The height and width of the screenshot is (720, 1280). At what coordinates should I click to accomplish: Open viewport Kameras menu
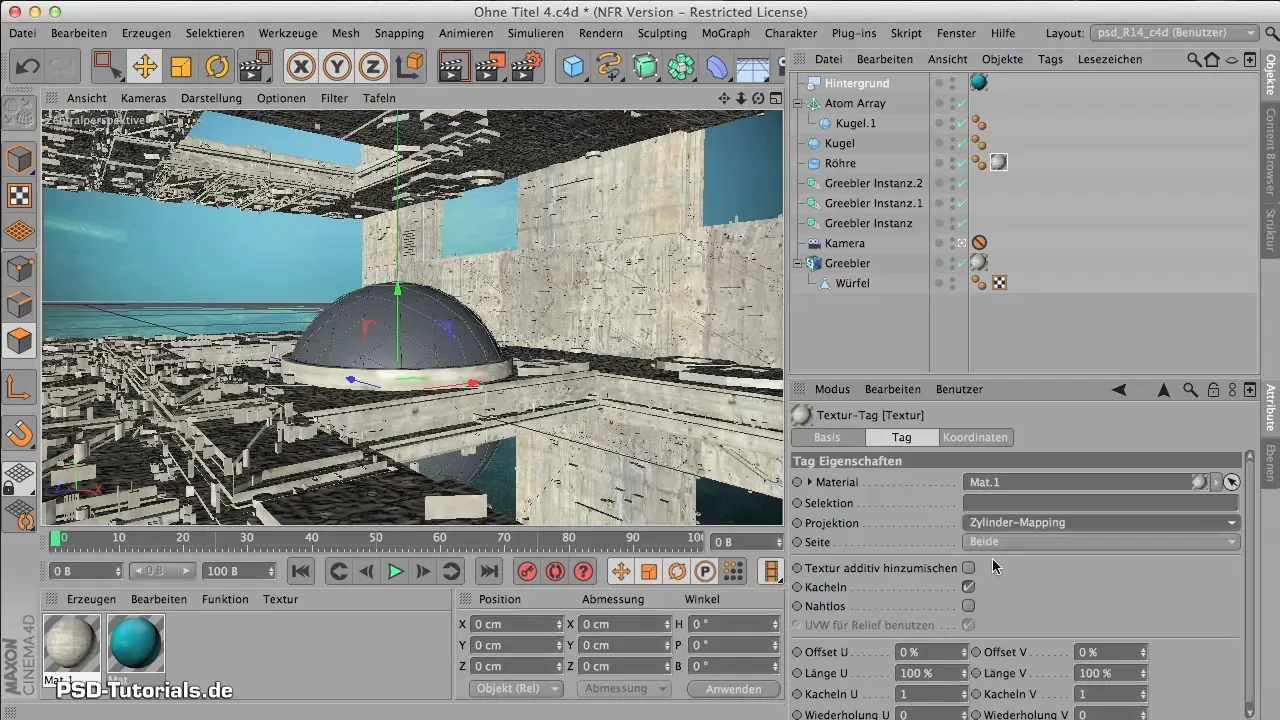coord(143,98)
